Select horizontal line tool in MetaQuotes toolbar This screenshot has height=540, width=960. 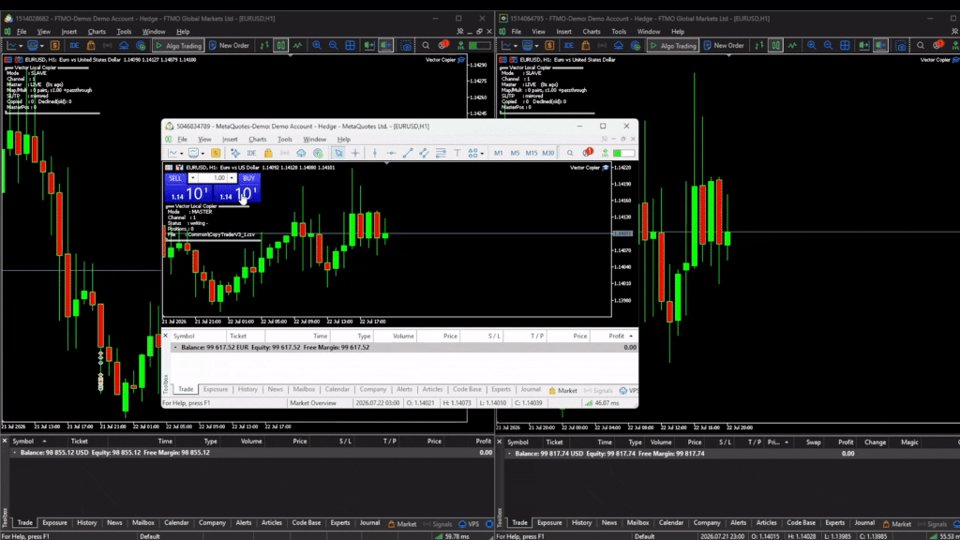pos(391,153)
